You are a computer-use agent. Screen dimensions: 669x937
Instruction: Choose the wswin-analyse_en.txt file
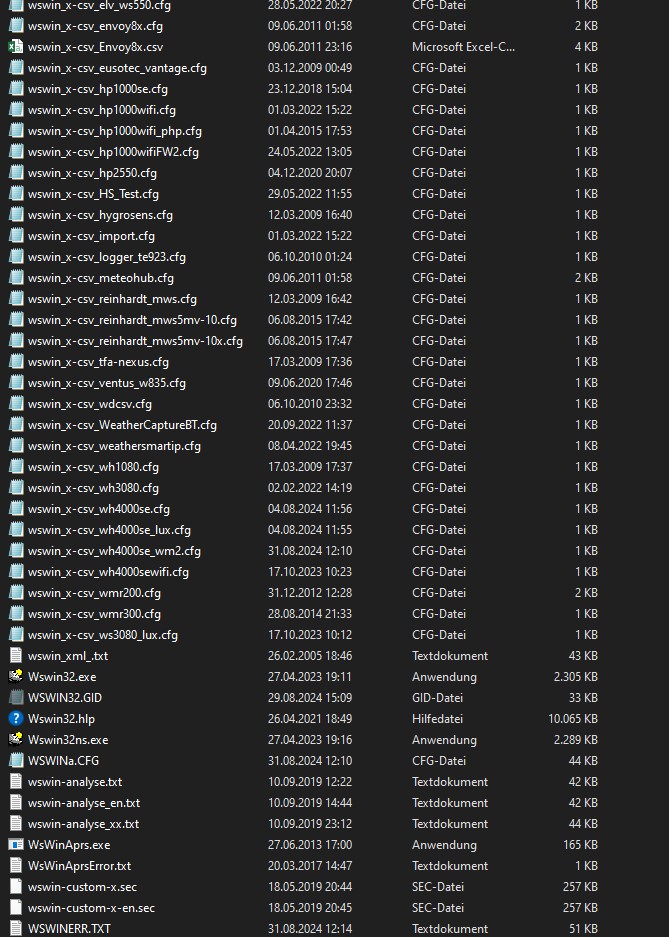coord(84,803)
